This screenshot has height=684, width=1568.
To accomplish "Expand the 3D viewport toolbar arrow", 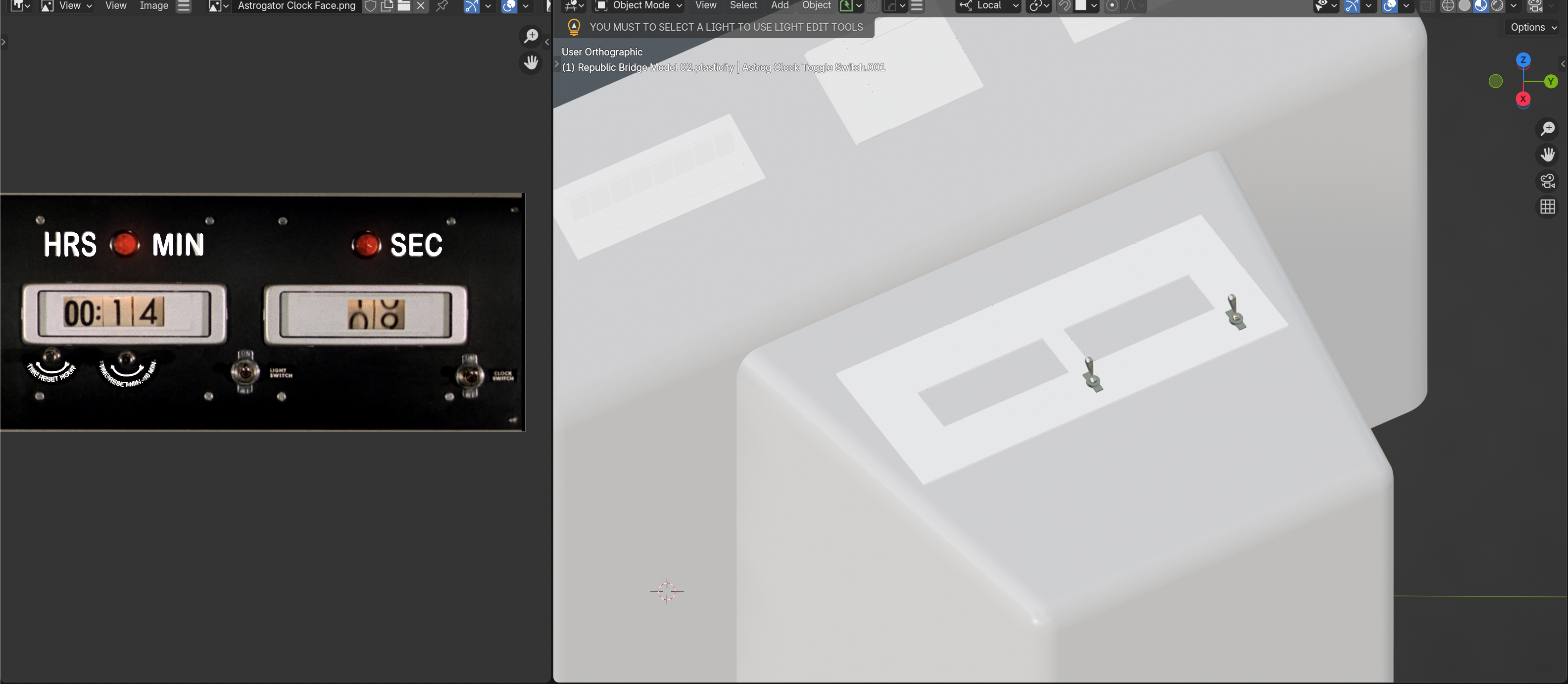I will [x=557, y=63].
